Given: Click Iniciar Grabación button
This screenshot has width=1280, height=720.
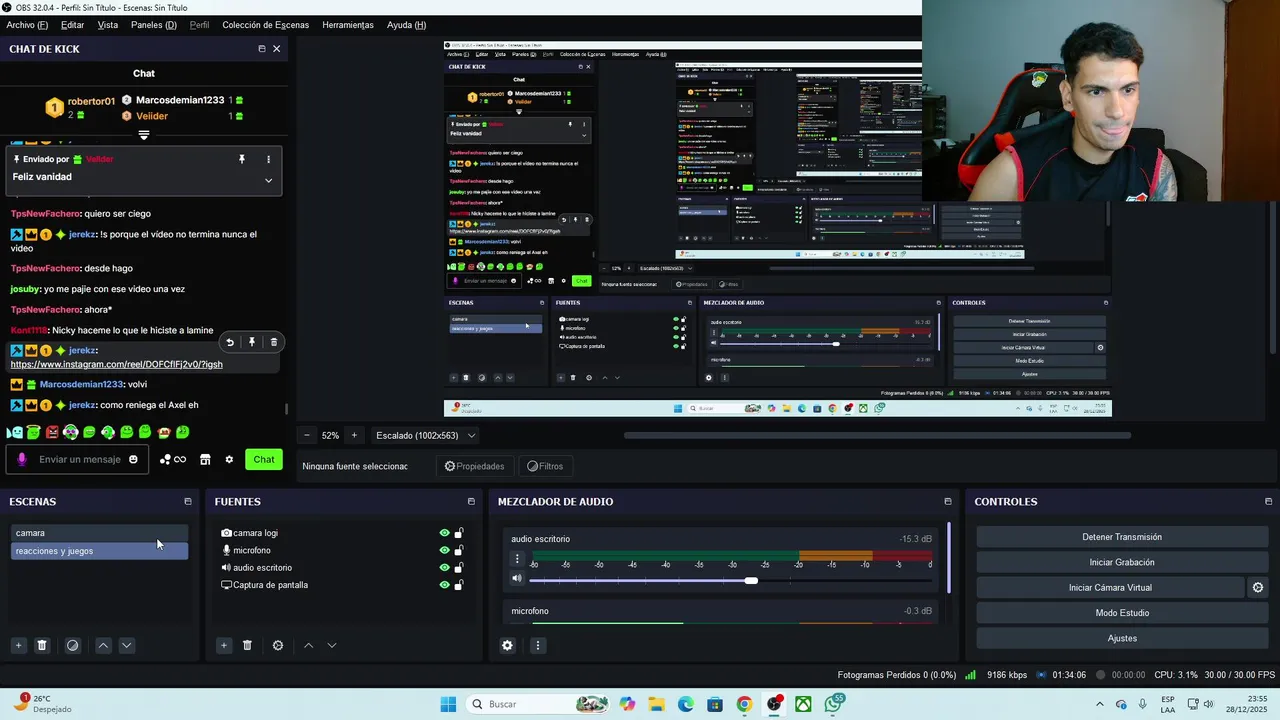Looking at the screenshot, I should click(x=1122, y=562).
